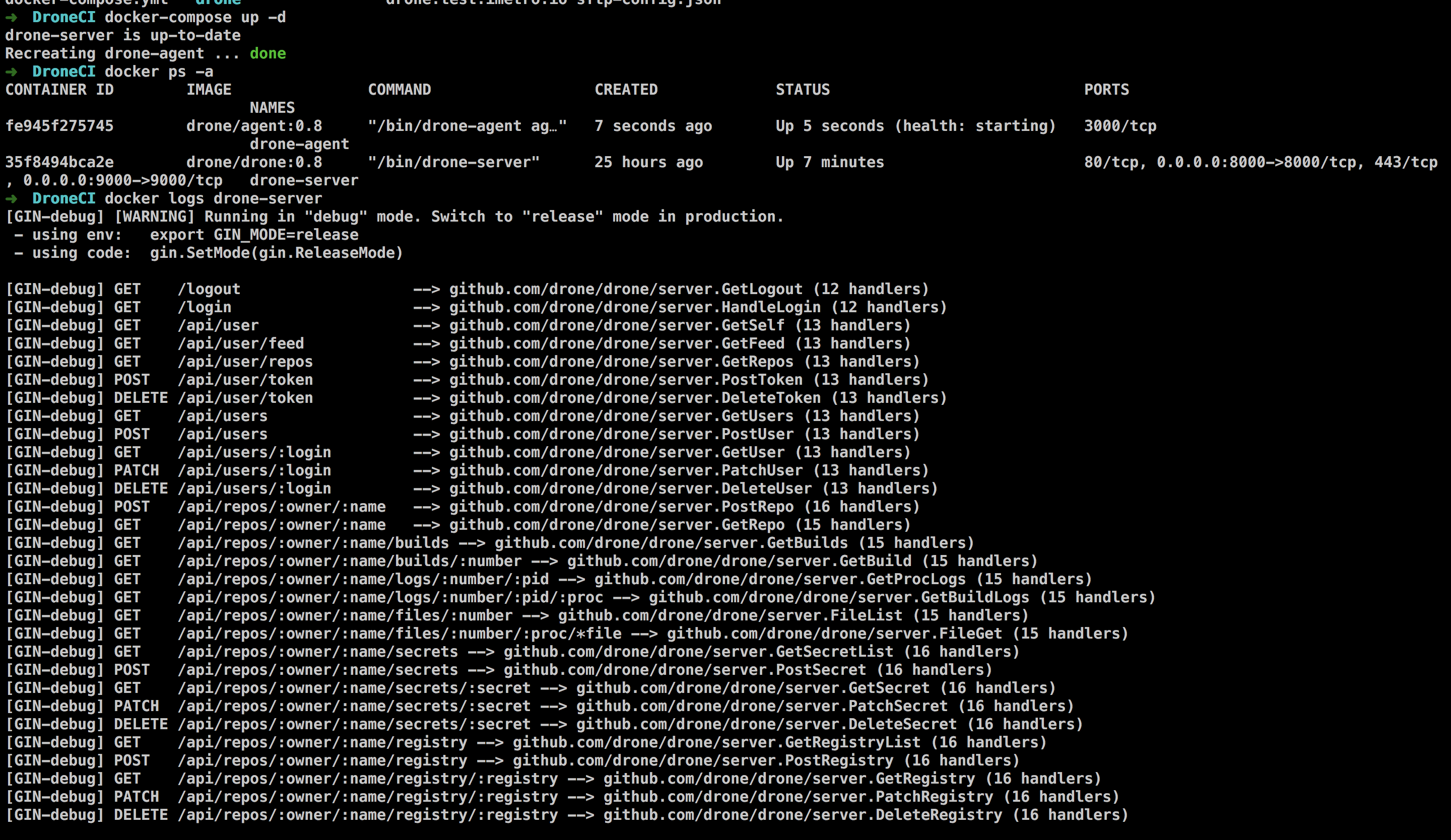Click the green 'done' status text
1451x840 pixels.
pyautogui.click(x=268, y=53)
